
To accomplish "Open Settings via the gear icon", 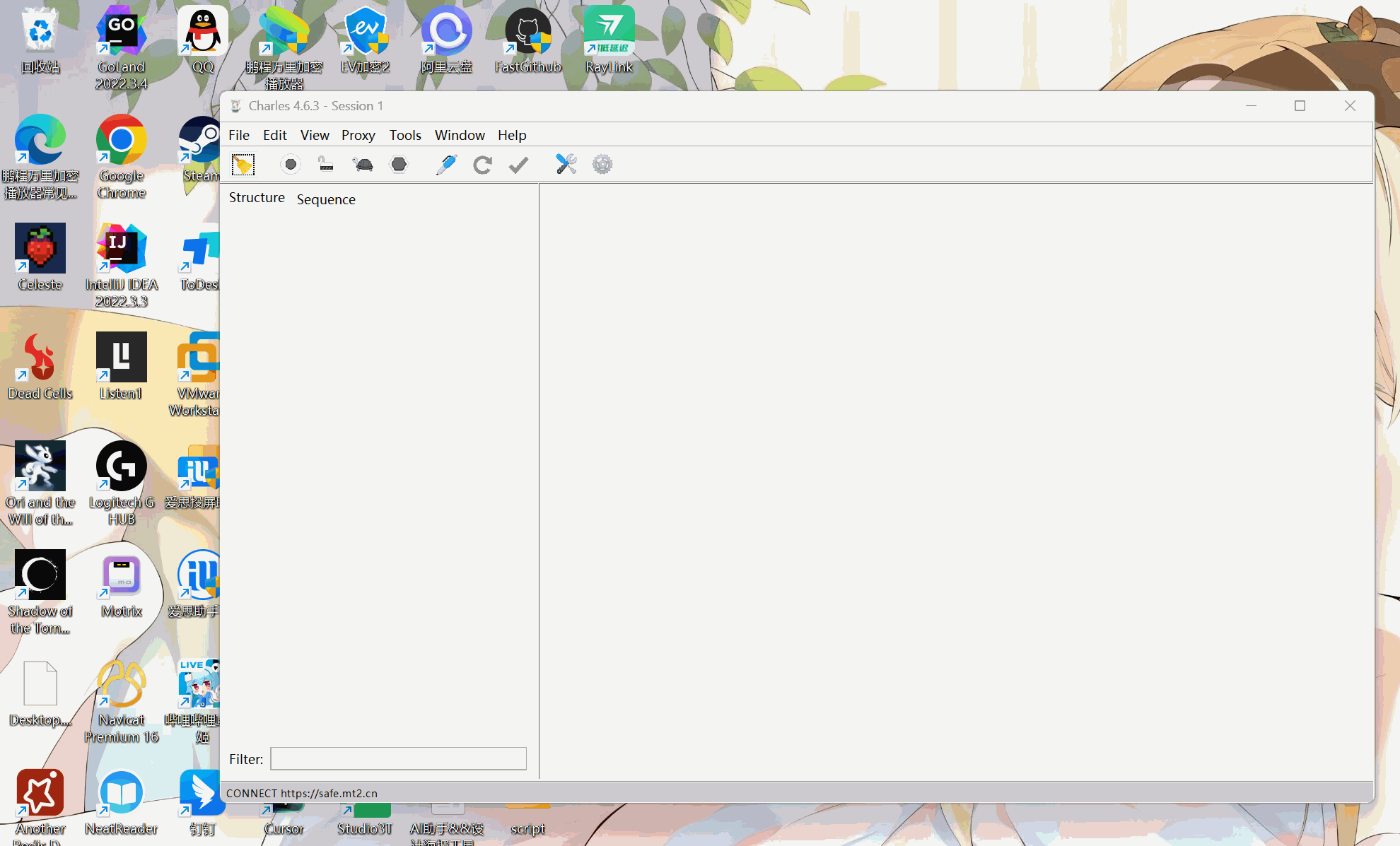I will [602, 165].
